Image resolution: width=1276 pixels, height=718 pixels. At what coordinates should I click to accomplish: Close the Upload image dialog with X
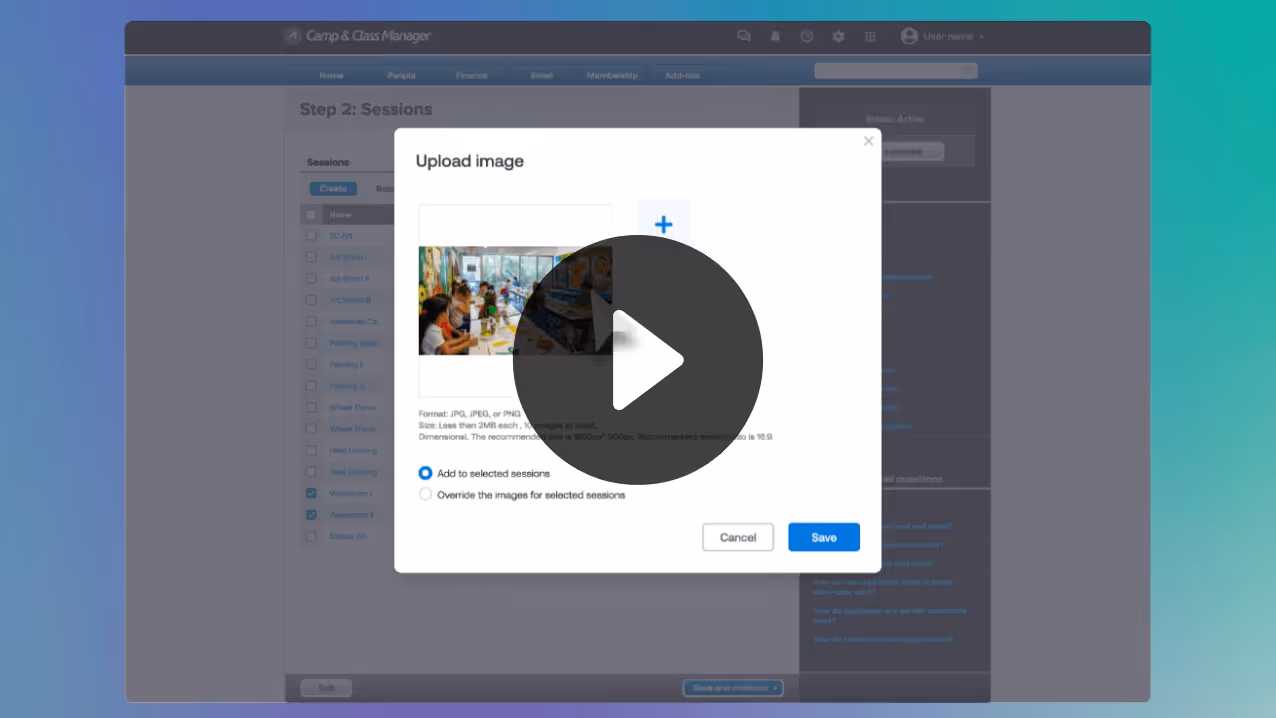point(868,141)
